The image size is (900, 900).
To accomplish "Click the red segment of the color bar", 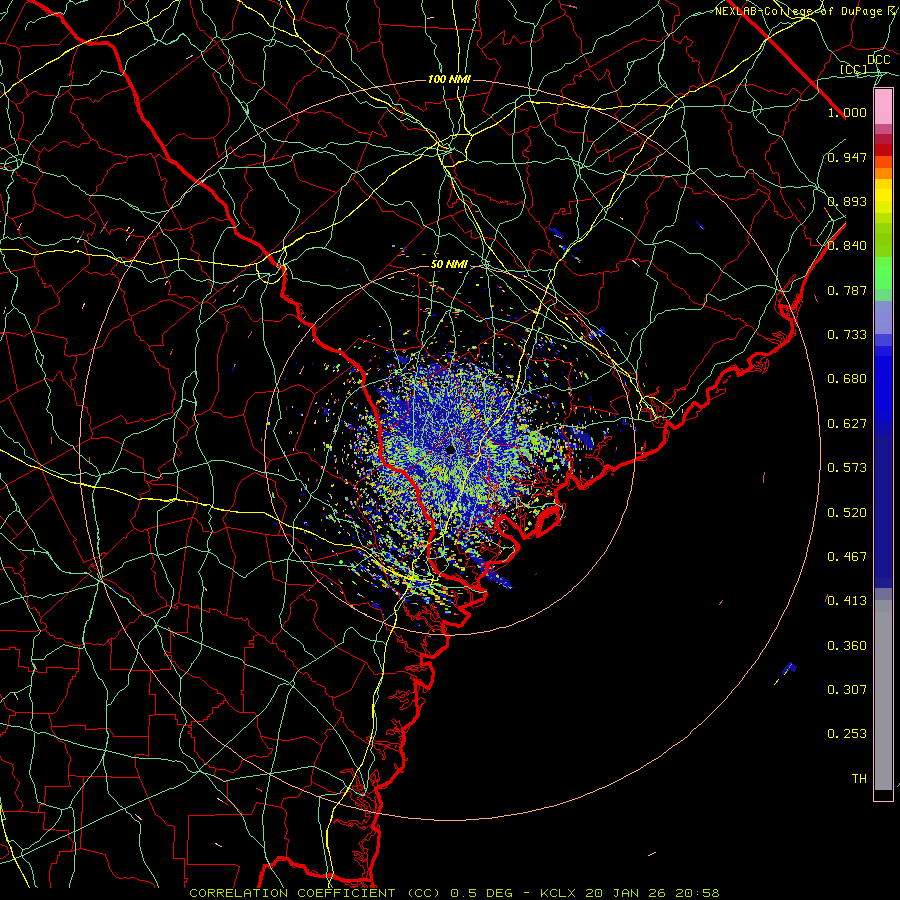I will click(883, 149).
